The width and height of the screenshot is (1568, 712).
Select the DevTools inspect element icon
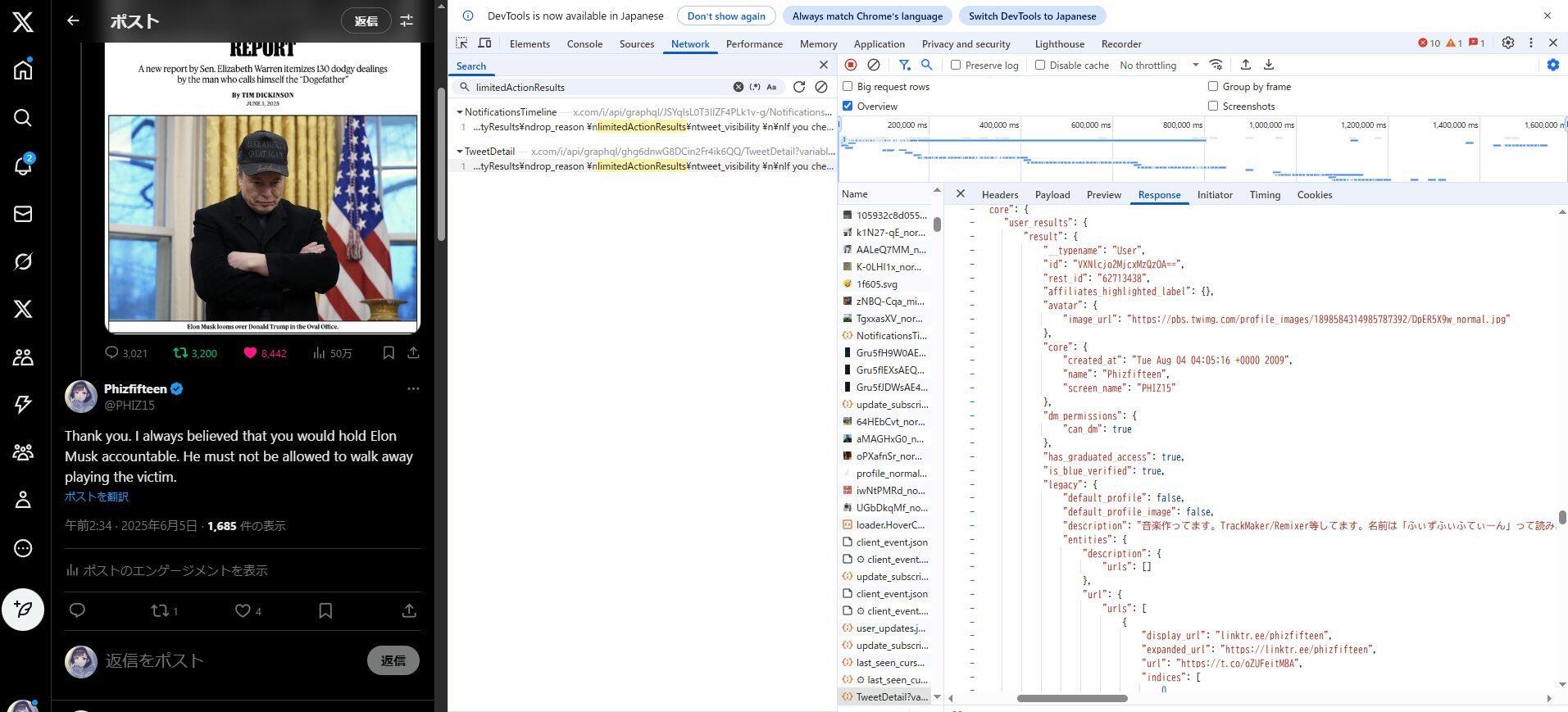point(462,43)
